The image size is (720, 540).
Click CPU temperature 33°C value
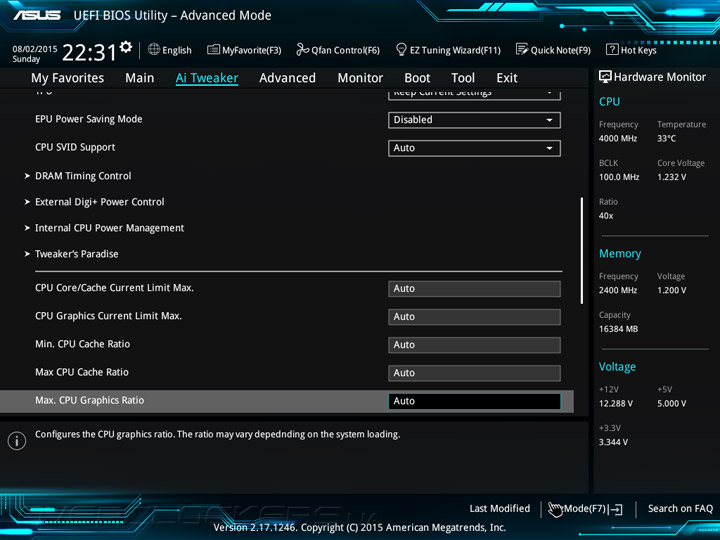pos(666,138)
